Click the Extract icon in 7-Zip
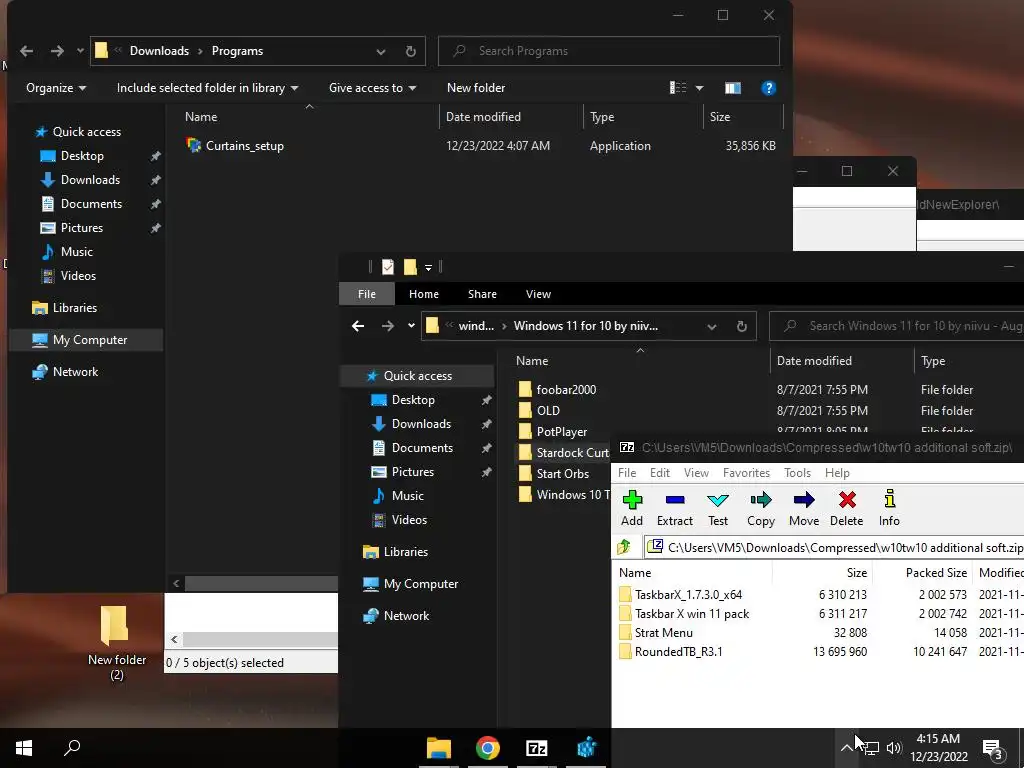Image resolution: width=1024 pixels, height=768 pixels. [x=675, y=508]
